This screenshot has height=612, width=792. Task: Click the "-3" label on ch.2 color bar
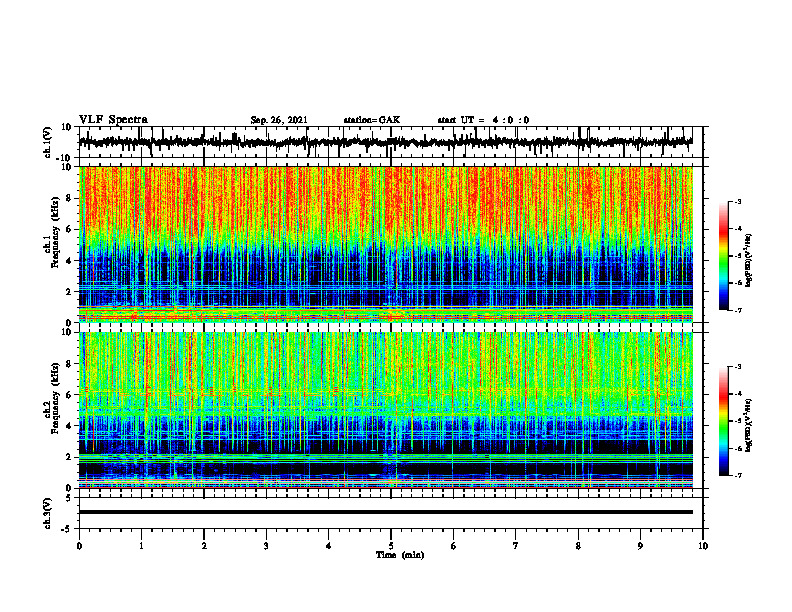[737, 367]
